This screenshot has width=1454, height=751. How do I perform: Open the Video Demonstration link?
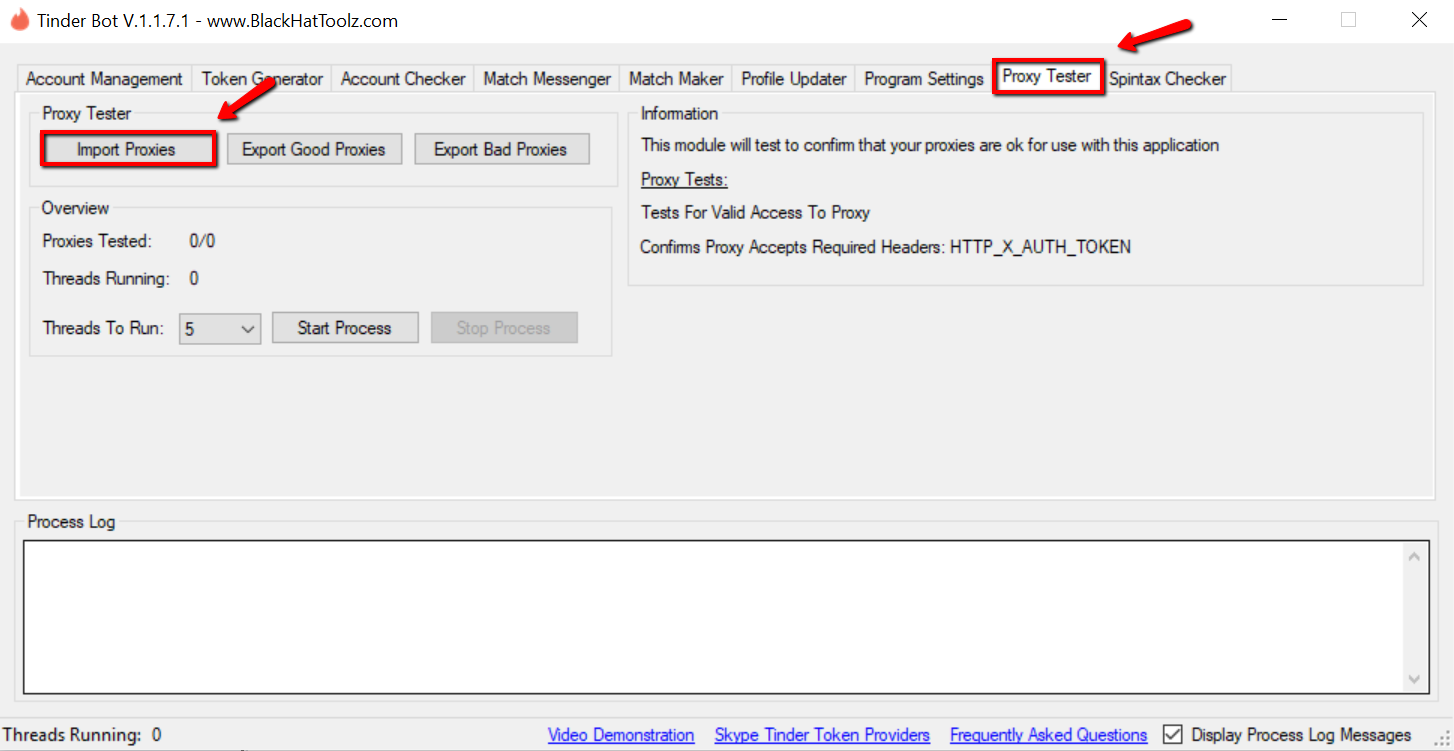[x=621, y=735]
